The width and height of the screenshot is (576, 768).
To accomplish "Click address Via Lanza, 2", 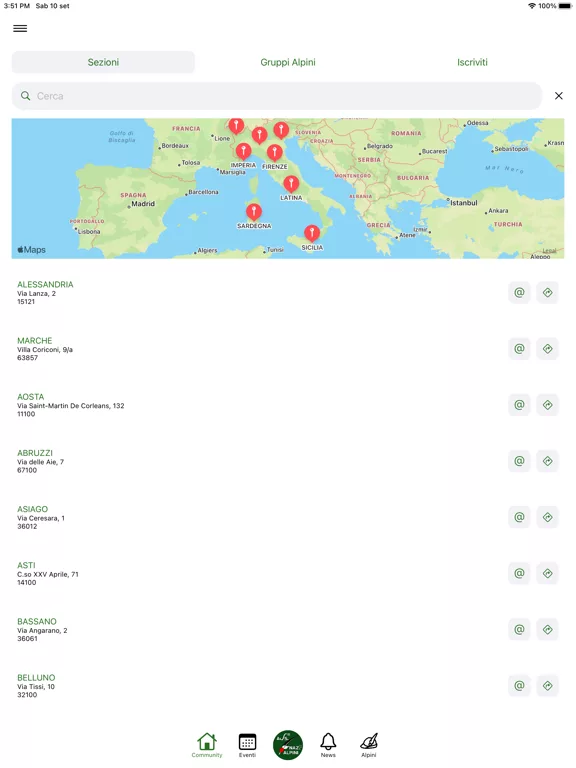I will [x=36, y=293].
